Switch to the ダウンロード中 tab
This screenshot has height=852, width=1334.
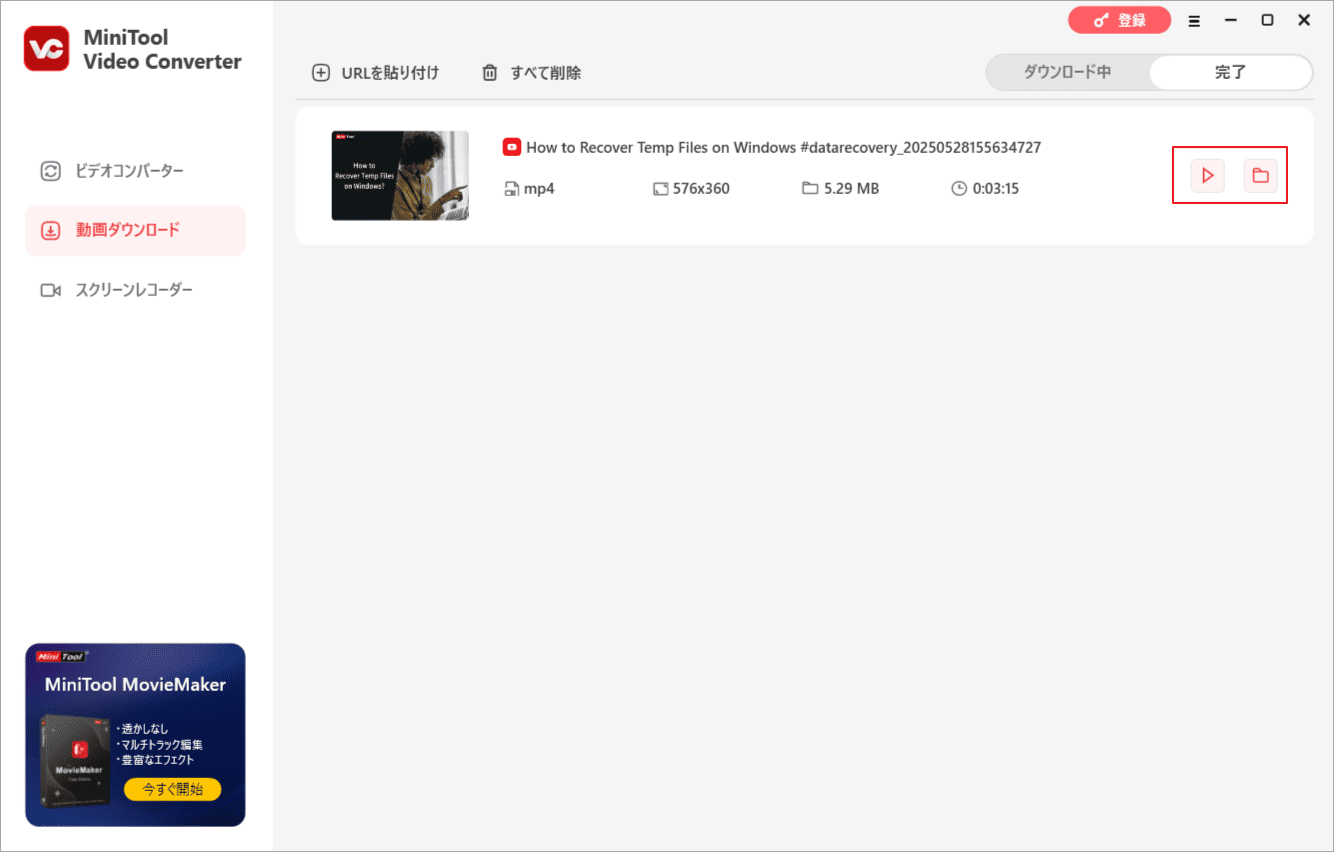[x=1067, y=73]
